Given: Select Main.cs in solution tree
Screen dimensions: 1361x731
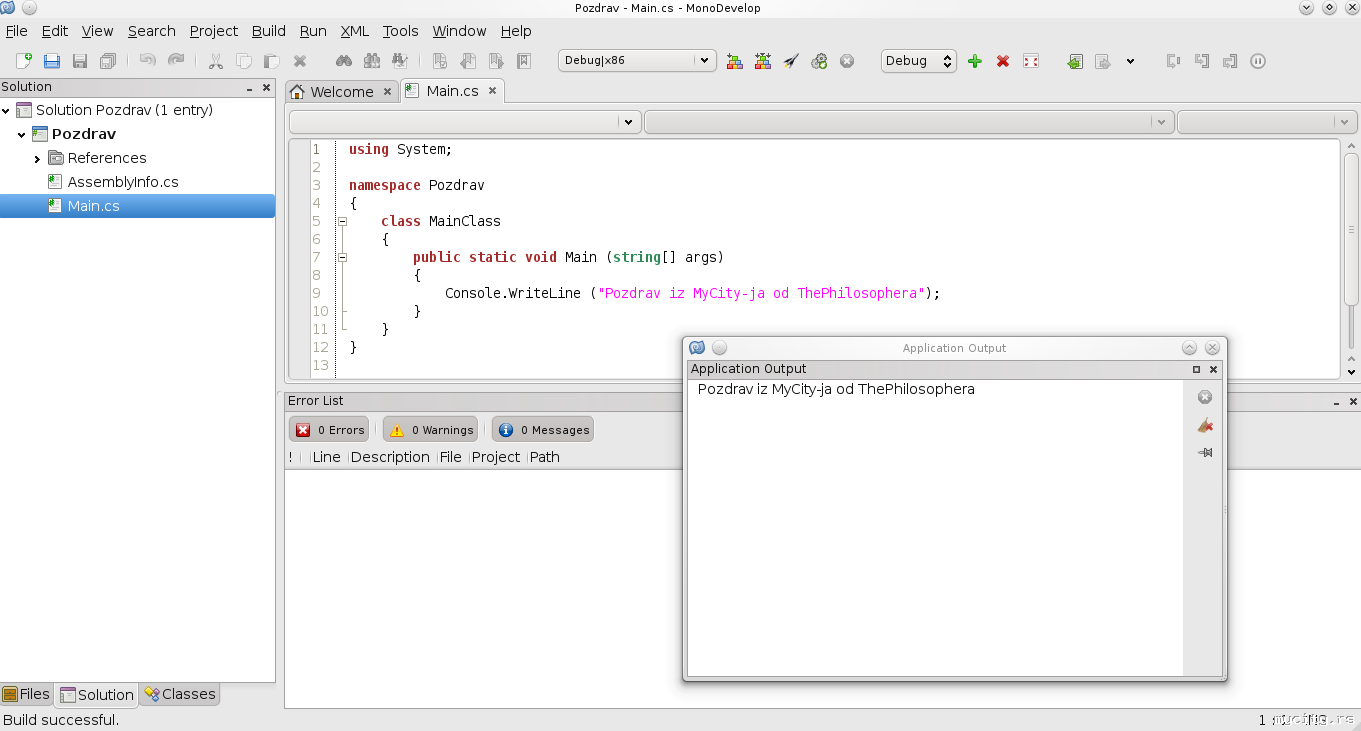Looking at the screenshot, I should click(x=137, y=206).
